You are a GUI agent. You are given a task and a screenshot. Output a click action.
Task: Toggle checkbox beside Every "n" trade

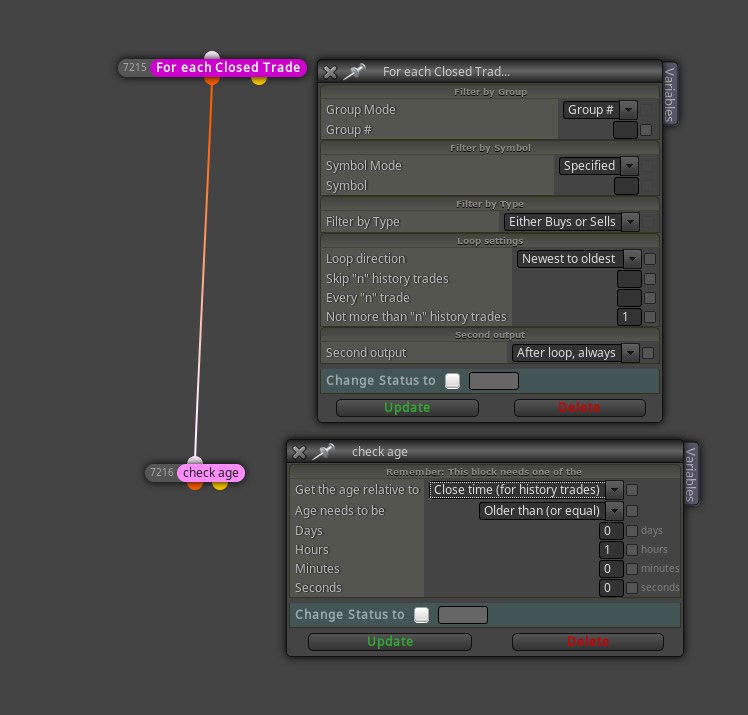point(650,298)
